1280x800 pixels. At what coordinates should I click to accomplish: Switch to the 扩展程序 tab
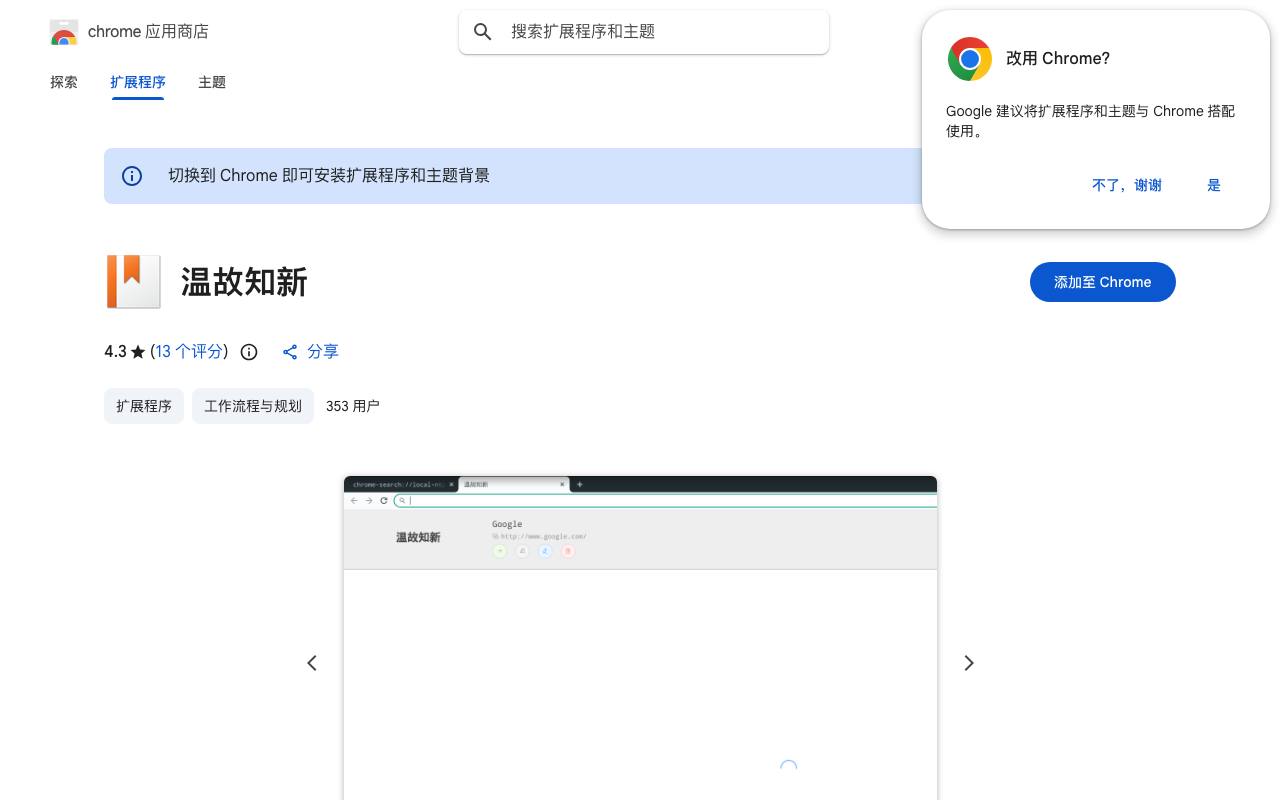point(138,82)
